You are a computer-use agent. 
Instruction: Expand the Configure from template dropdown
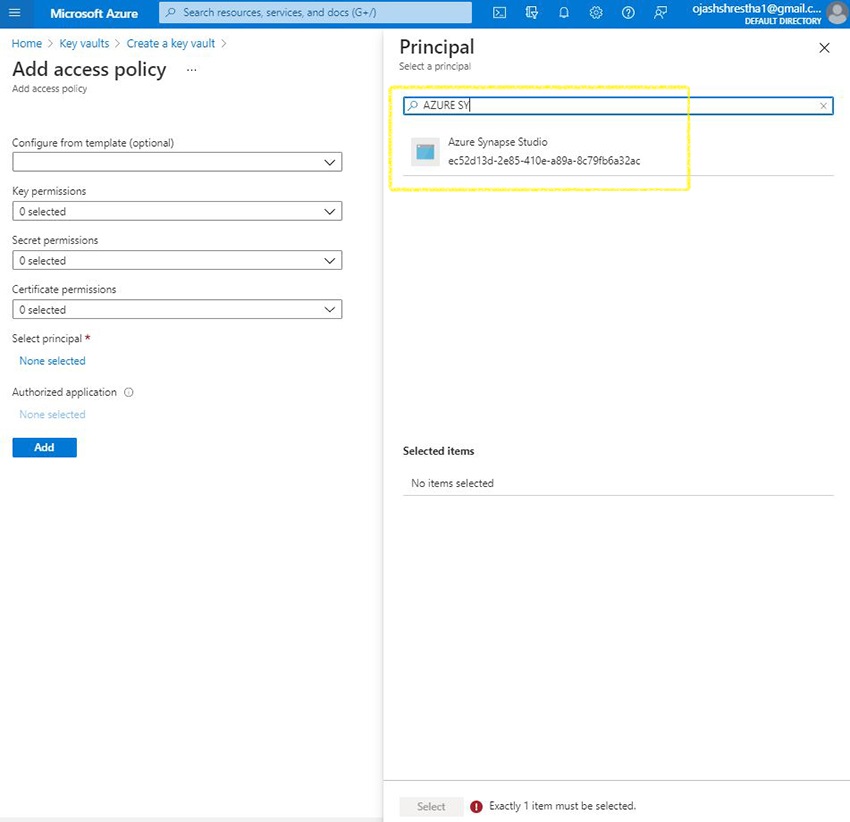pos(177,162)
